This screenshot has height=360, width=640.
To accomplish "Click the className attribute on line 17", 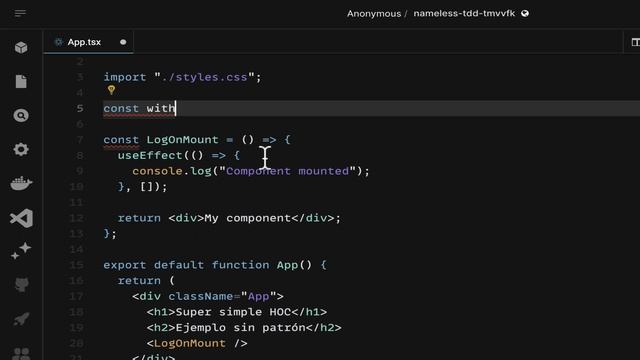I will (x=200, y=296).
